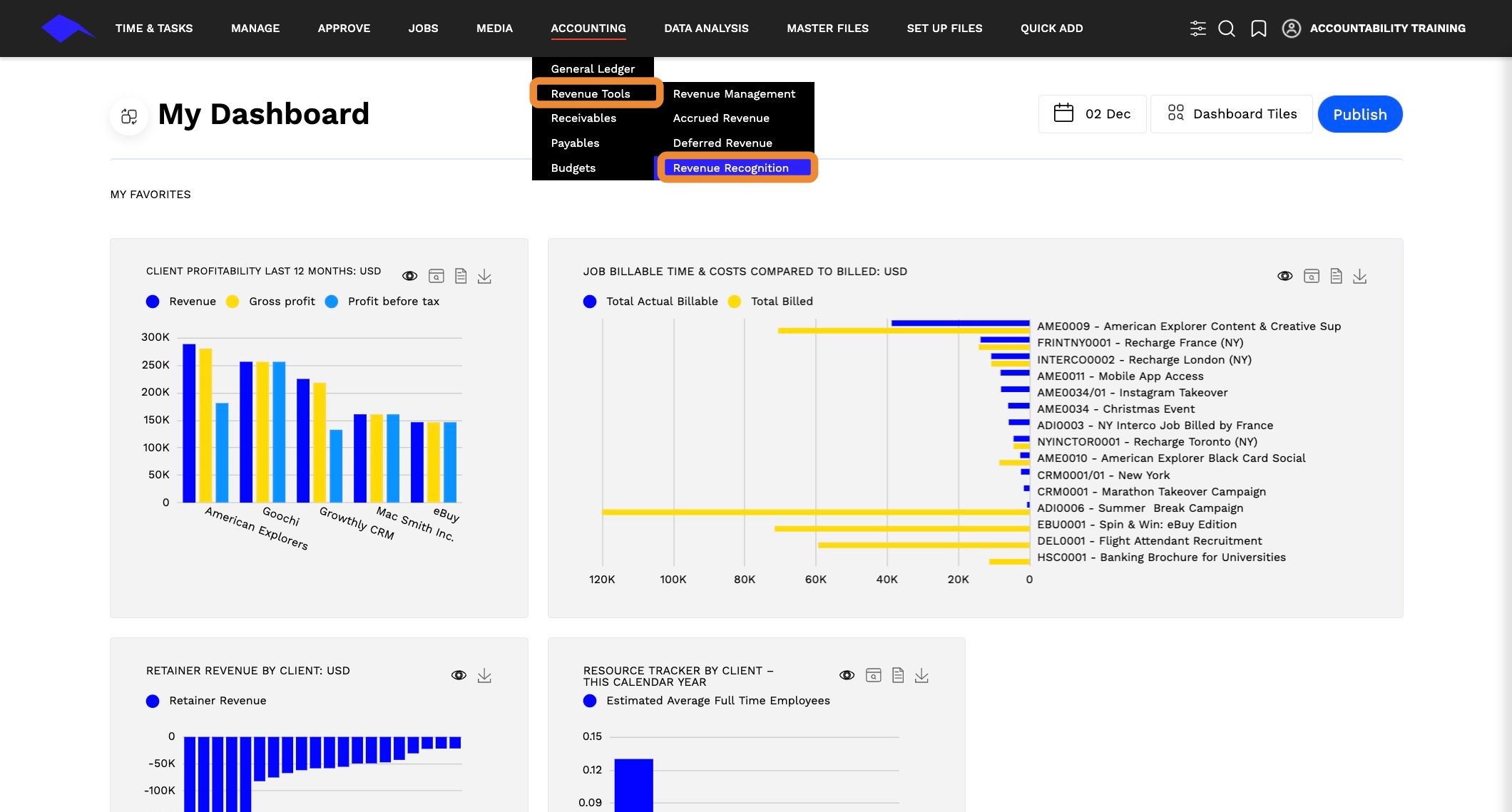1512x812 pixels.
Task: Open the filter sliders settings icon
Action: 1198,29
